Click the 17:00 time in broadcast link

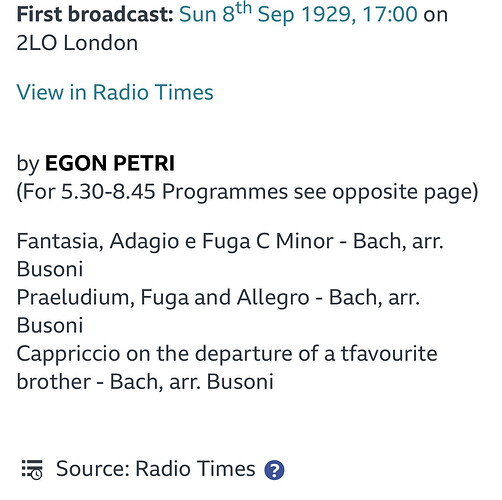click(390, 14)
